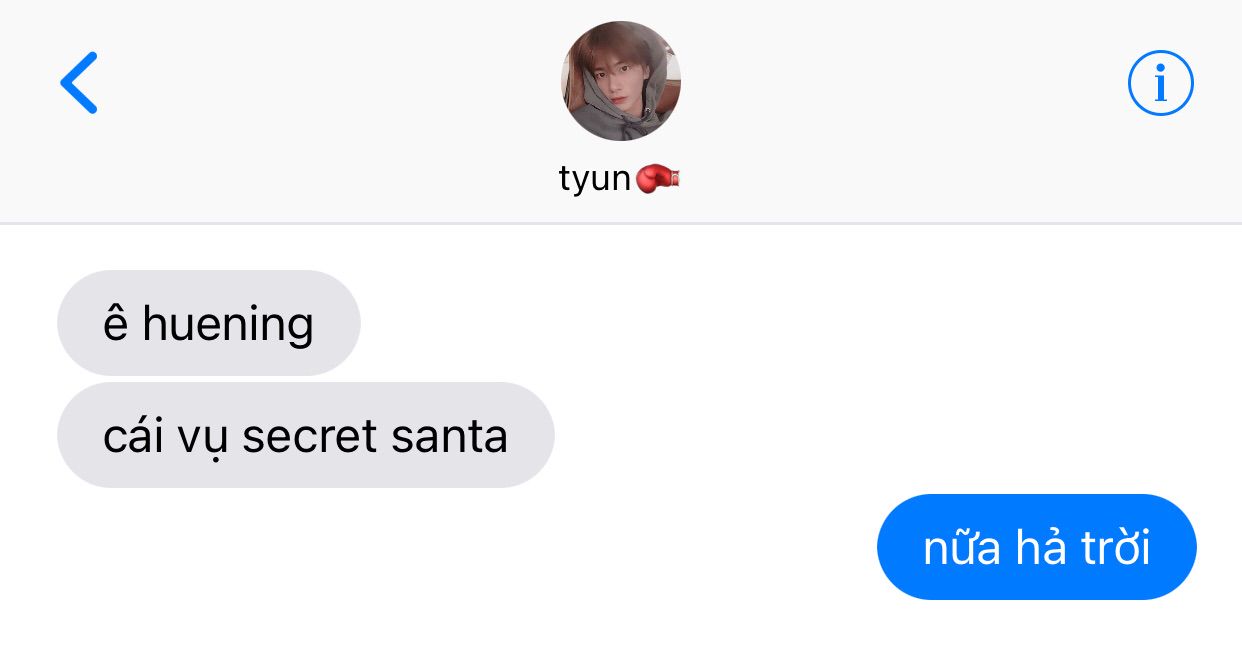Click the word "huening" in first message
1242x659 pixels.
[228, 324]
